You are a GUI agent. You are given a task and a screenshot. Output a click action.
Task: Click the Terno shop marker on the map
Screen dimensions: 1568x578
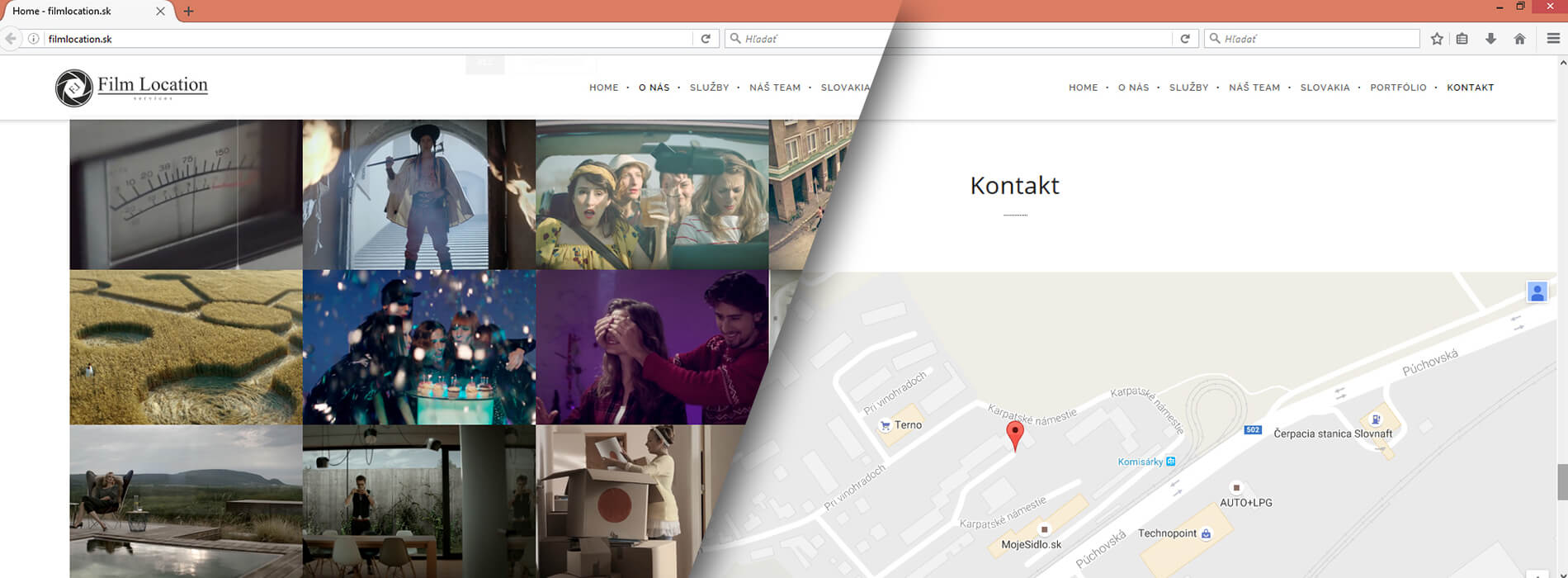tap(886, 426)
